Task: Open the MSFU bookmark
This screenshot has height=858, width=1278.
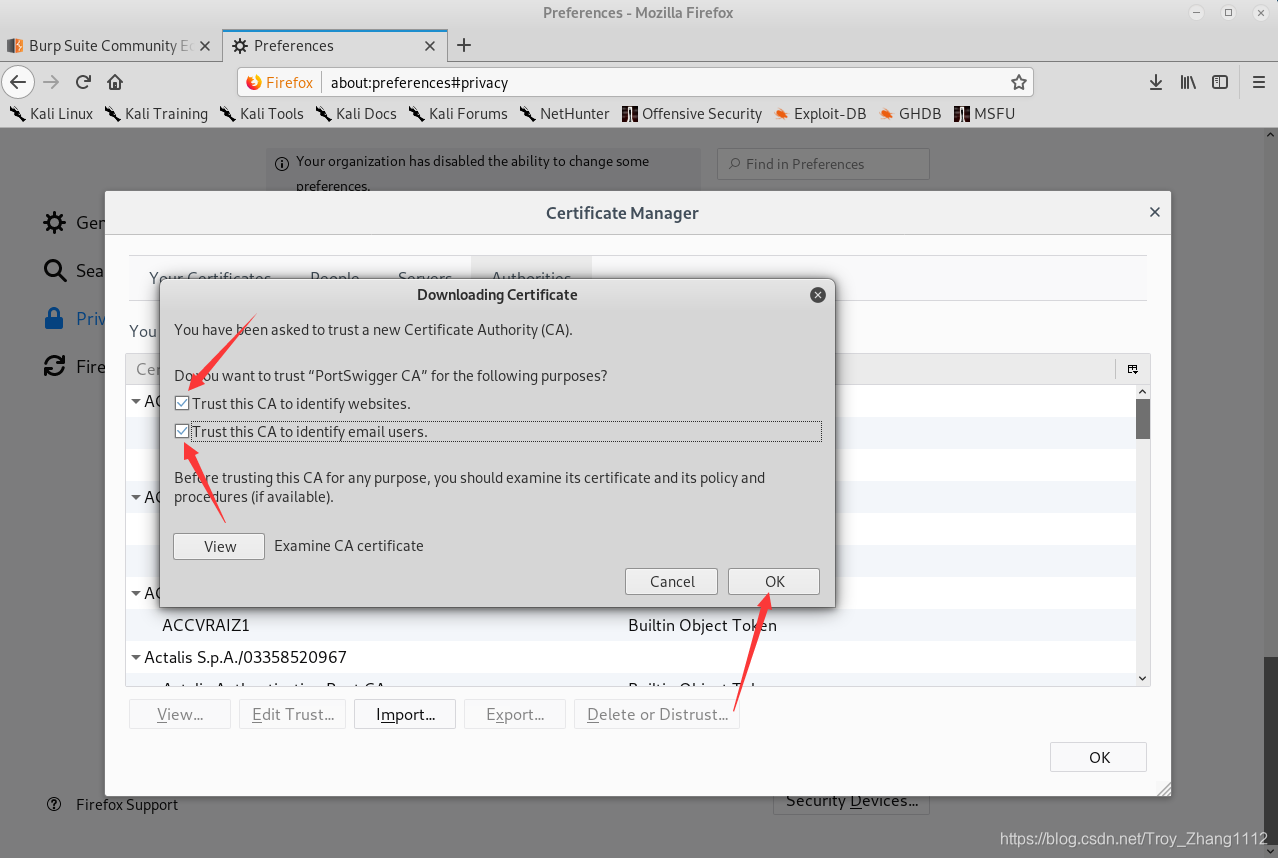Action: coord(984,114)
